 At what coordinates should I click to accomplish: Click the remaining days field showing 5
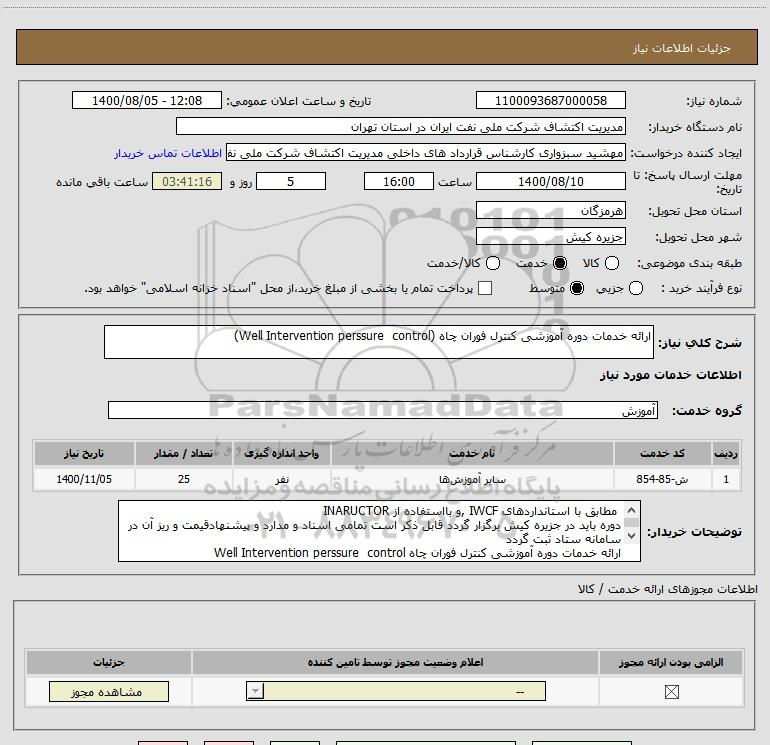291,181
